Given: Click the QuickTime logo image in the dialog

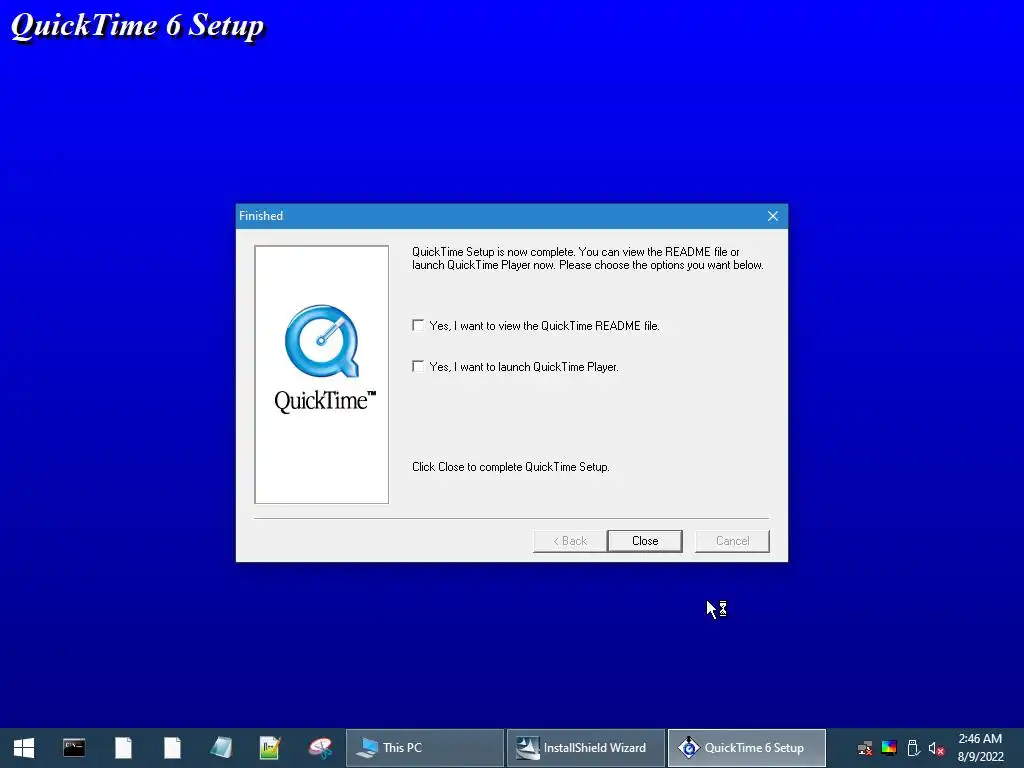Looking at the screenshot, I should (322, 374).
